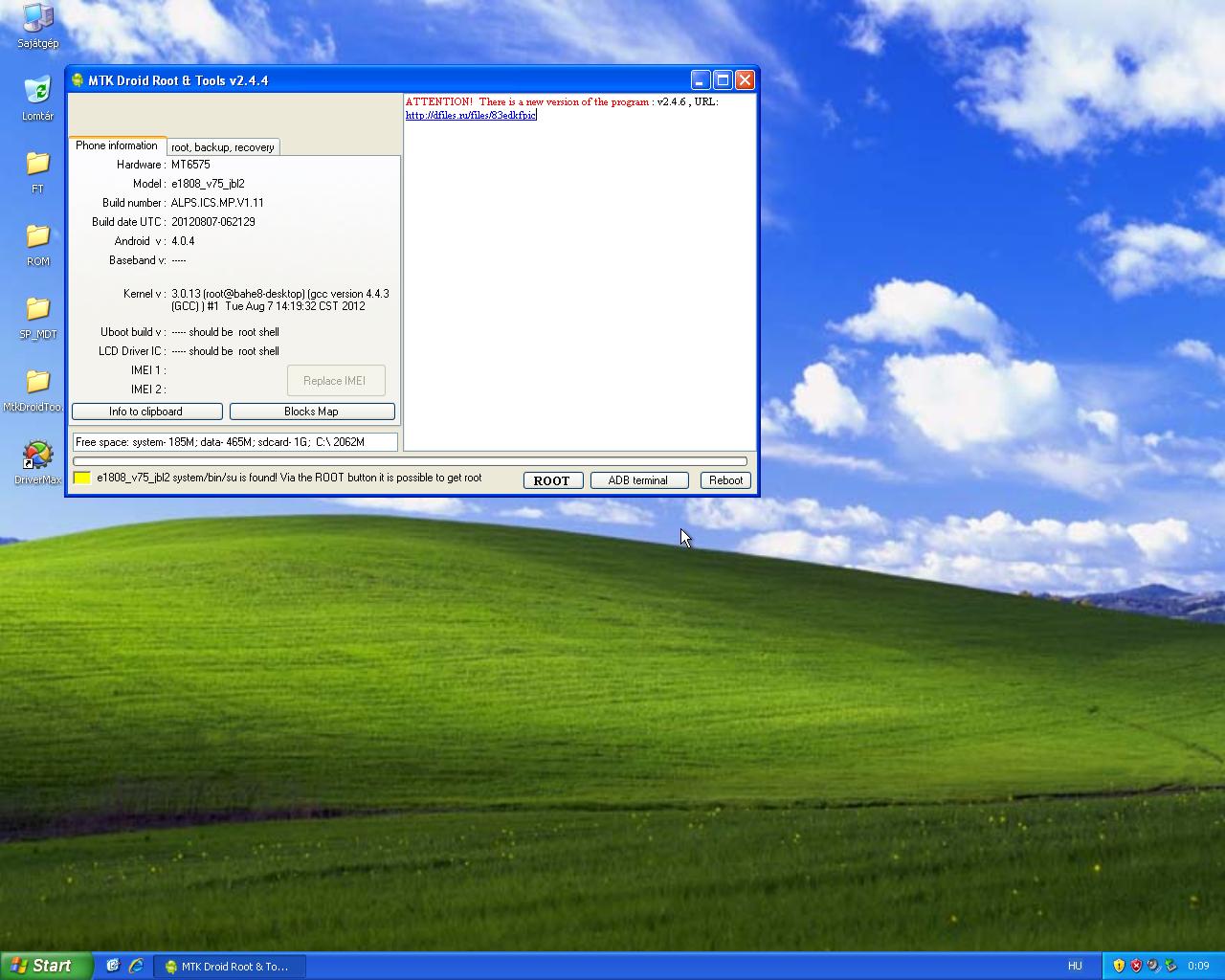Click the model value e1808_v75_jbl2
The width and height of the screenshot is (1225, 980).
(x=208, y=184)
